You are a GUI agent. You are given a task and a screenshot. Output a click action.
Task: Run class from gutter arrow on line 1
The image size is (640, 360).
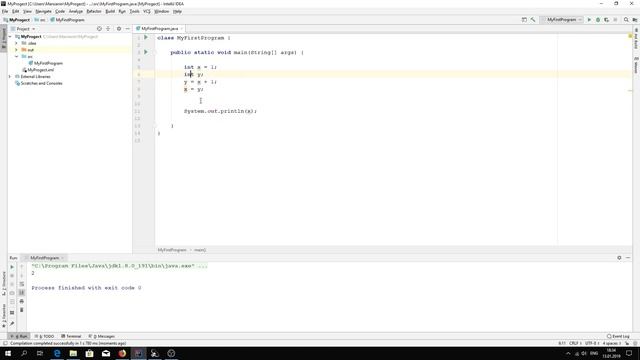click(x=146, y=38)
